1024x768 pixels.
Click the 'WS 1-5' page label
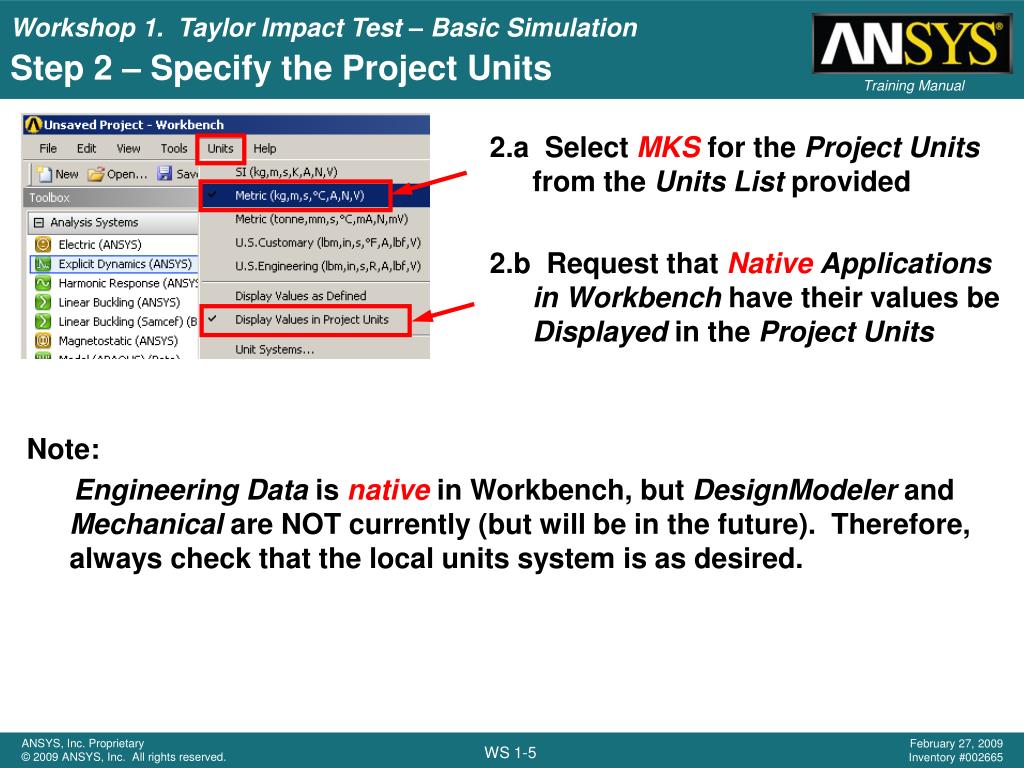pyautogui.click(x=510, y=752)
